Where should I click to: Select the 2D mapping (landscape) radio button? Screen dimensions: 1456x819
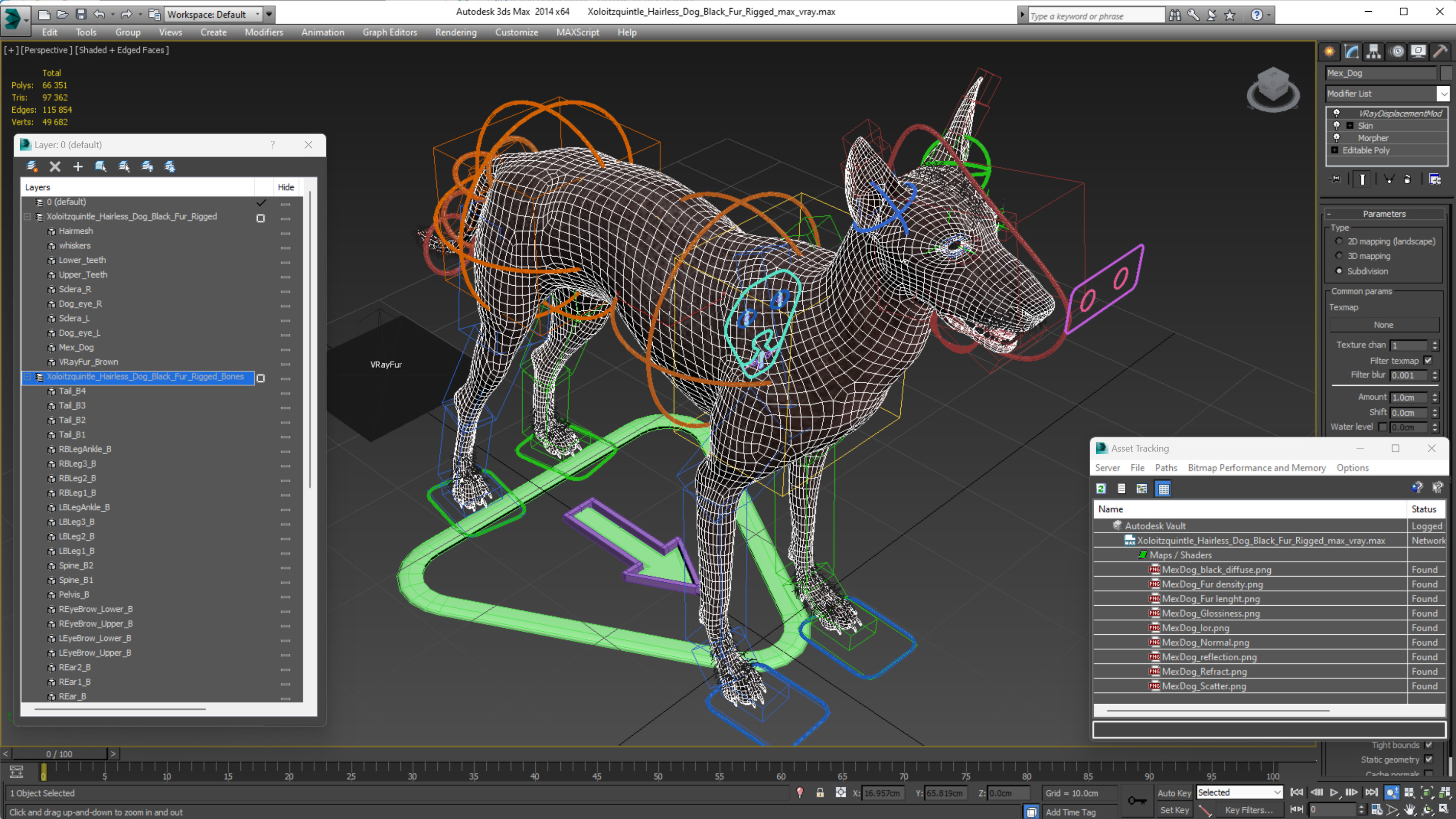pyautogui.click(x=1339, y=241)
